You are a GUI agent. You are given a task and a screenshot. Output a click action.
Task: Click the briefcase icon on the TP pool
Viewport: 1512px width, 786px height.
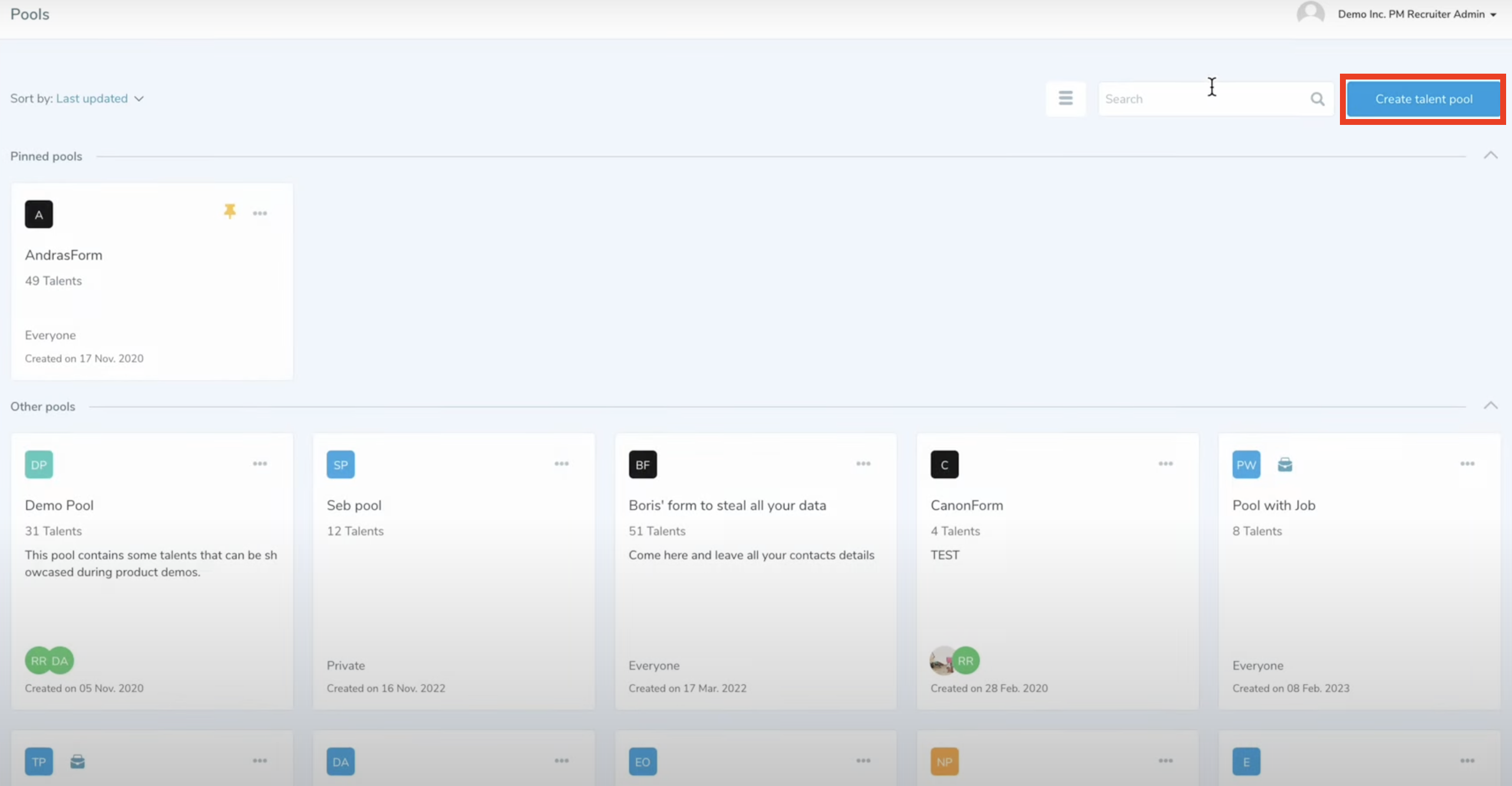click(77, 762)
